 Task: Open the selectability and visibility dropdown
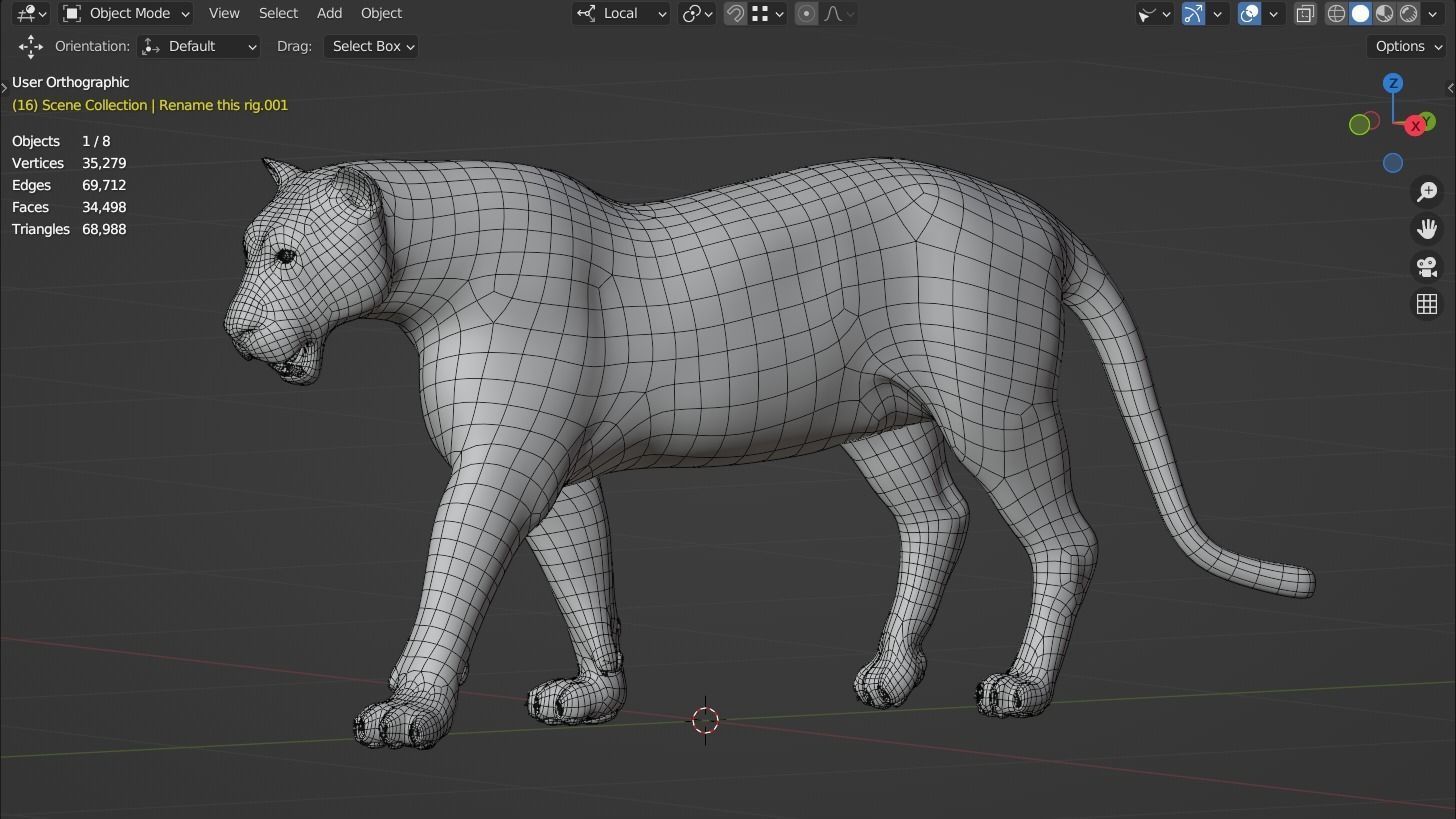1154,13
